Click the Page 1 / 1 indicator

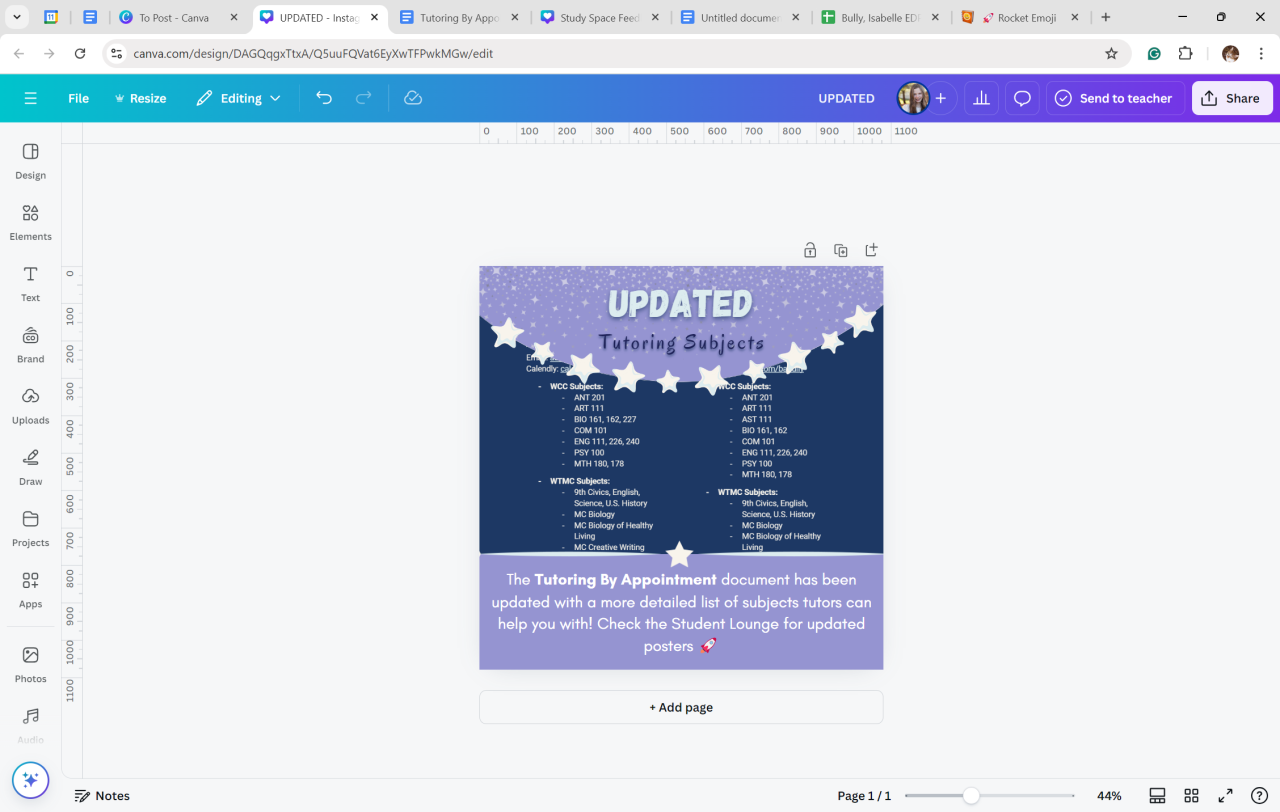pos(864,796)
